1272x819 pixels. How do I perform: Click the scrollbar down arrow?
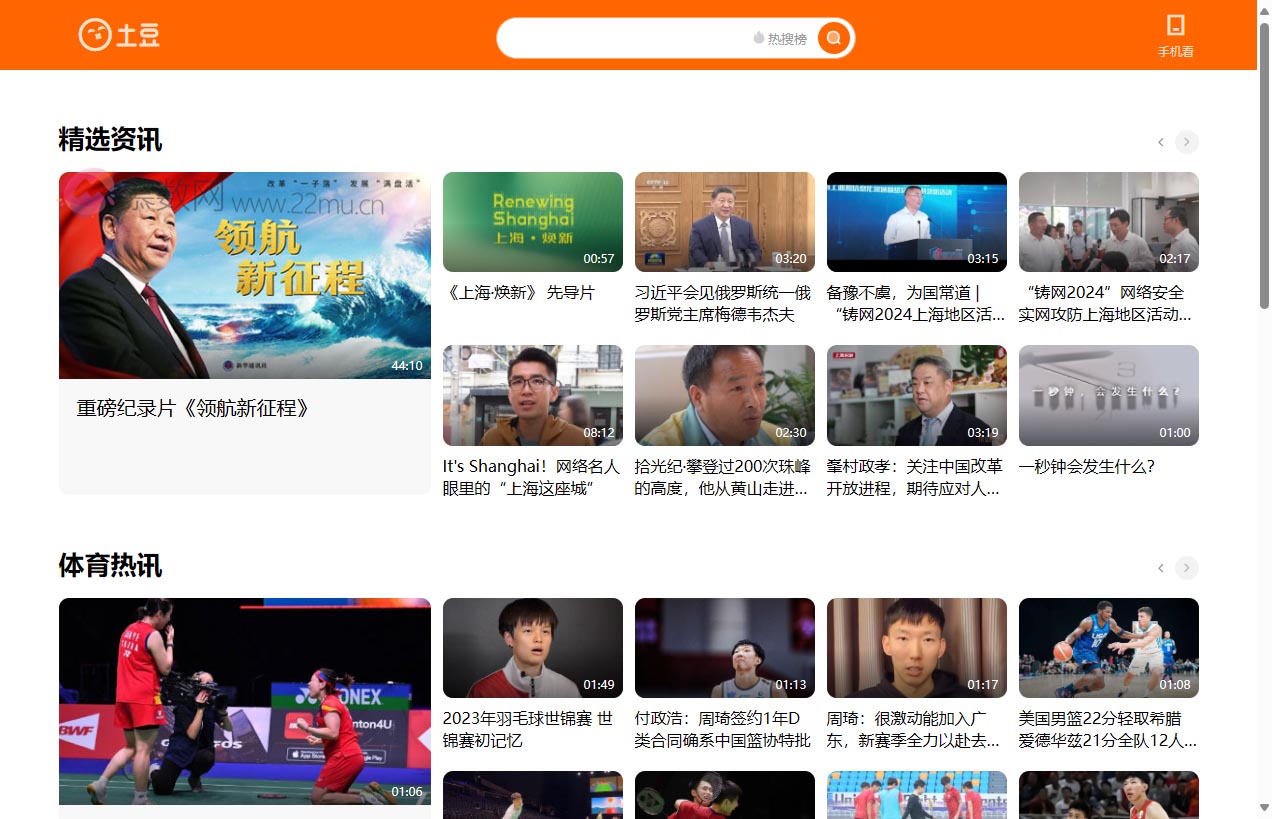[1264, 807]
